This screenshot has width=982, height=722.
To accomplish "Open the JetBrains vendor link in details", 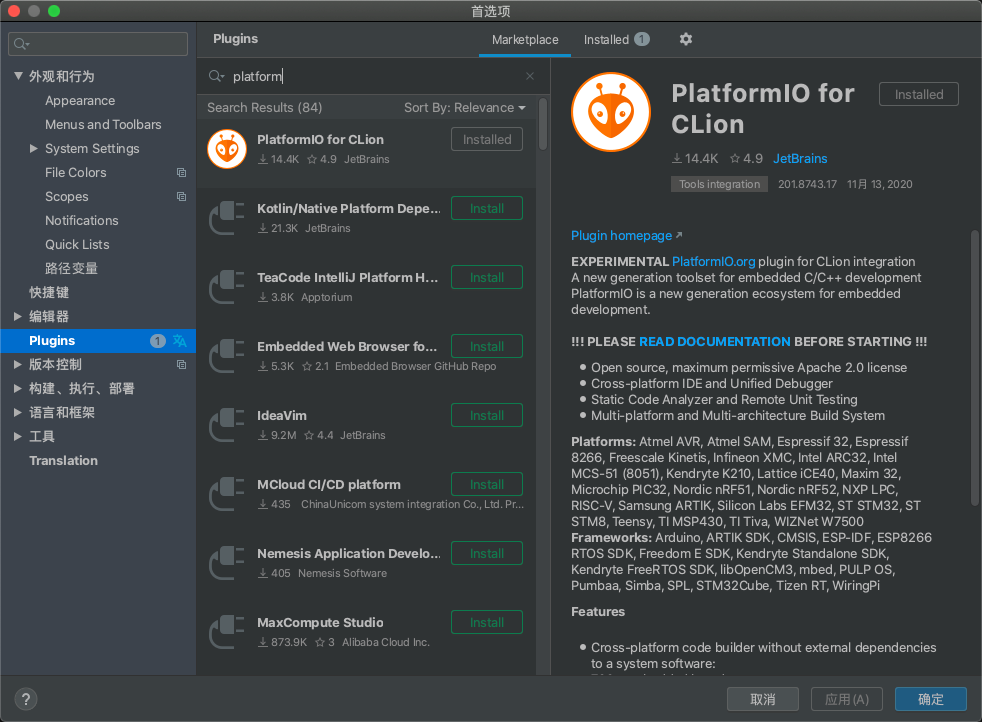I will pyautogui.click(x=800, y=158).
